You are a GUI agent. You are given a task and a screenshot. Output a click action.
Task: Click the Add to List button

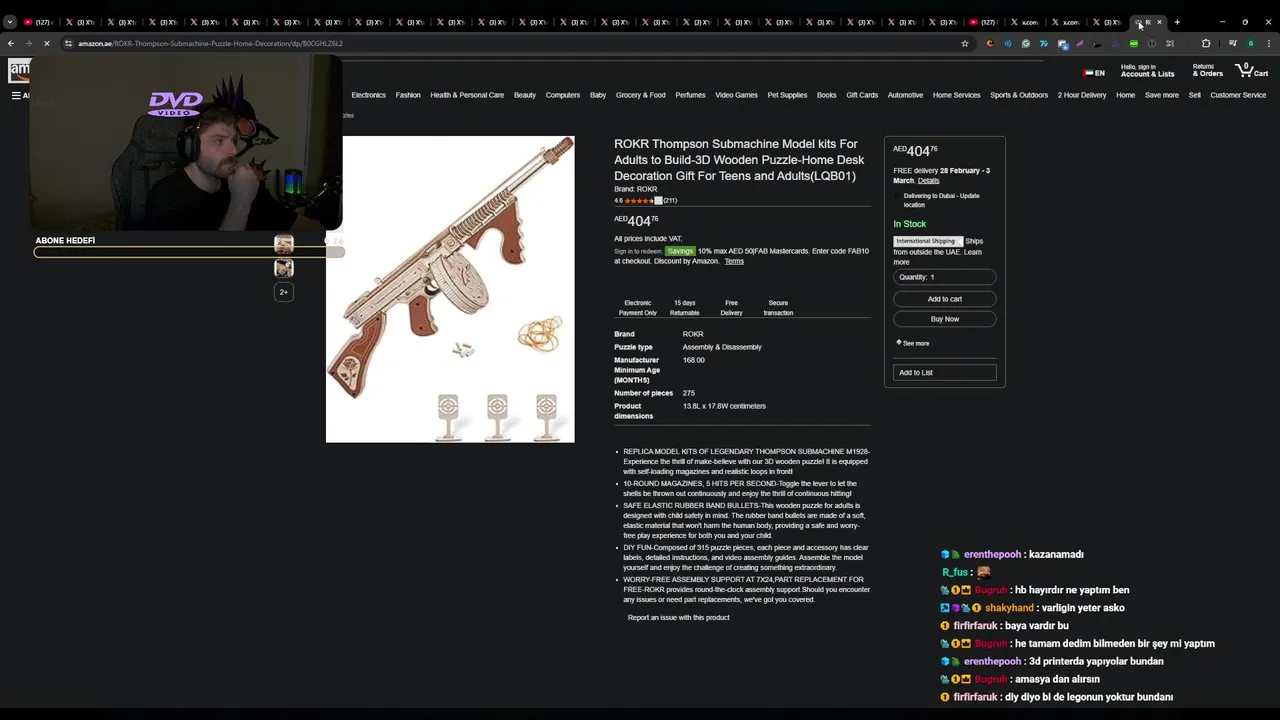[944, 372]
